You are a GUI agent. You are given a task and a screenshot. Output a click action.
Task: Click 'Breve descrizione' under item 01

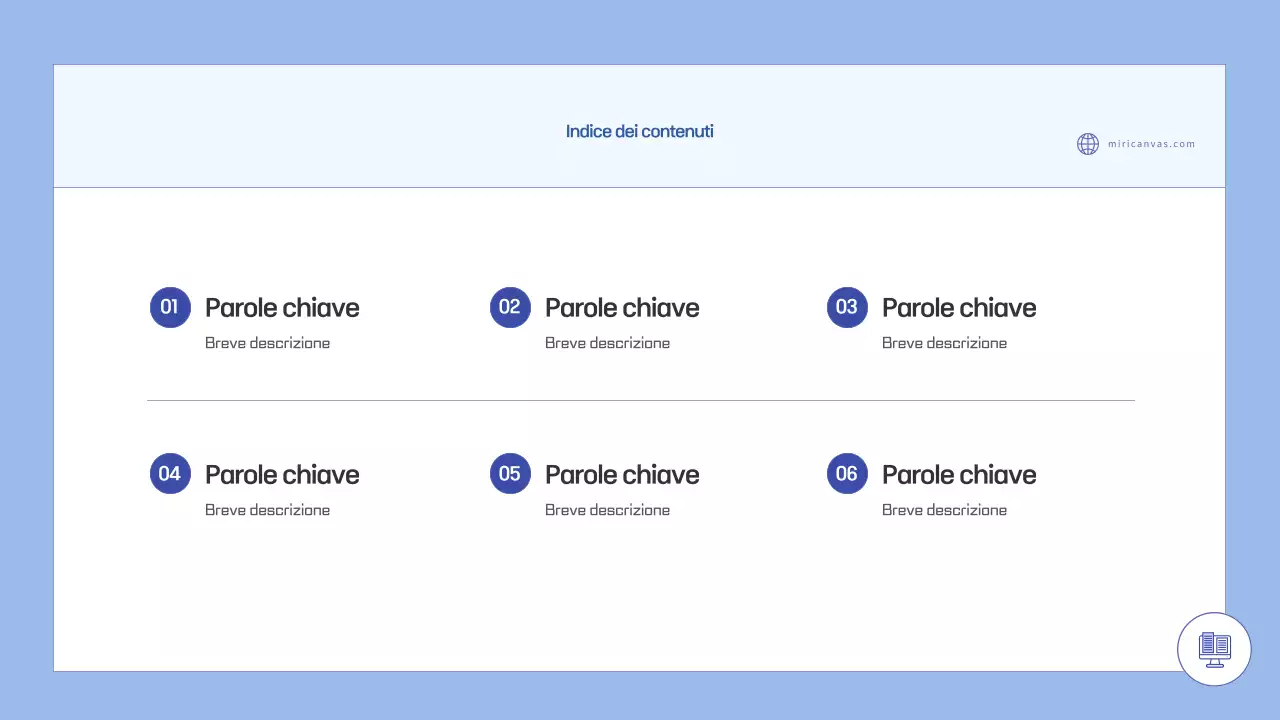pyautogui.click(x=267, y=343)
